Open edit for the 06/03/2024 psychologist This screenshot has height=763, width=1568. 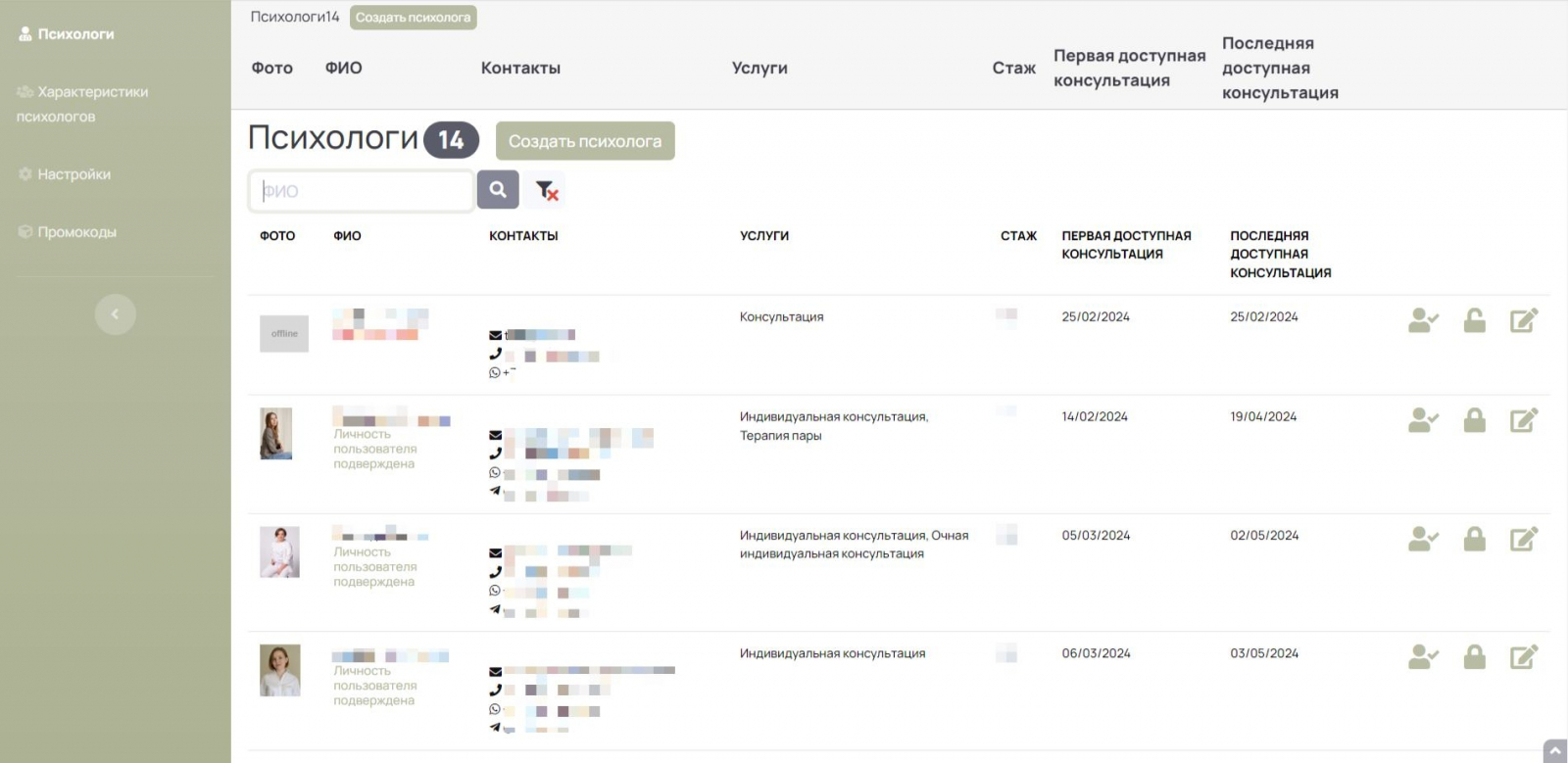point(1523,657)
